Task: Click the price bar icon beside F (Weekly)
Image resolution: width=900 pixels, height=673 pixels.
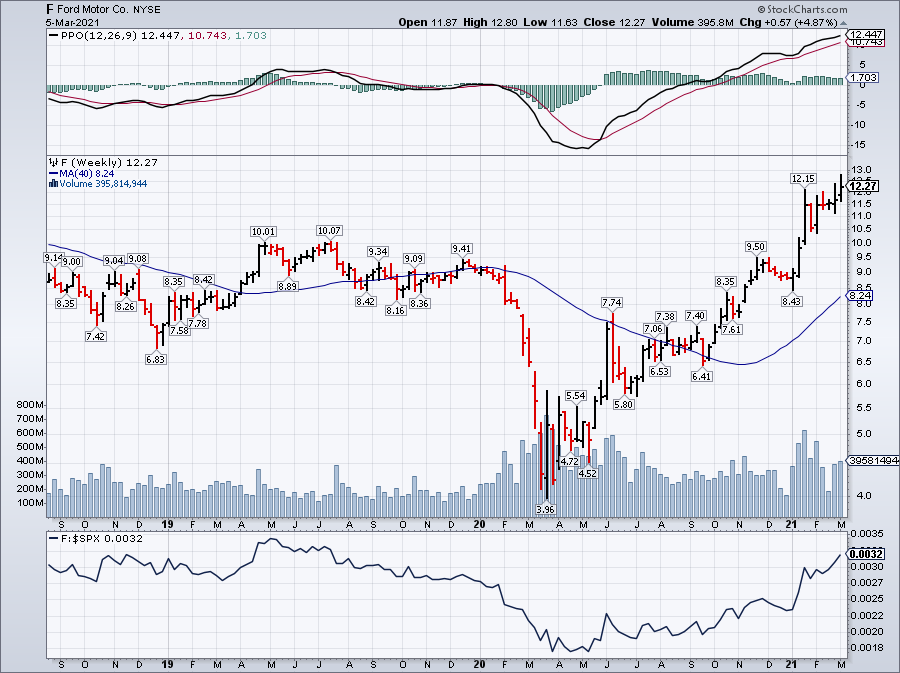Action: tap(55, 162)
